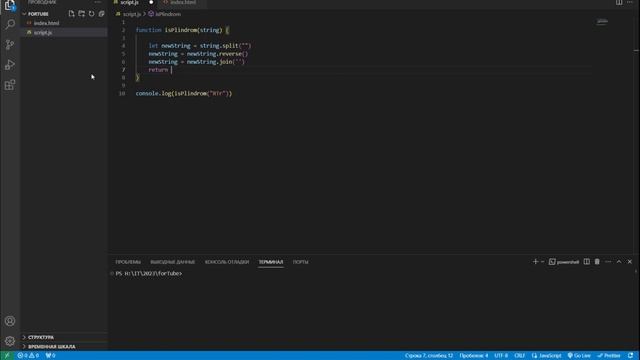Switch to the script.js editor tab
The image size is (640, 360).
point(130,2)
